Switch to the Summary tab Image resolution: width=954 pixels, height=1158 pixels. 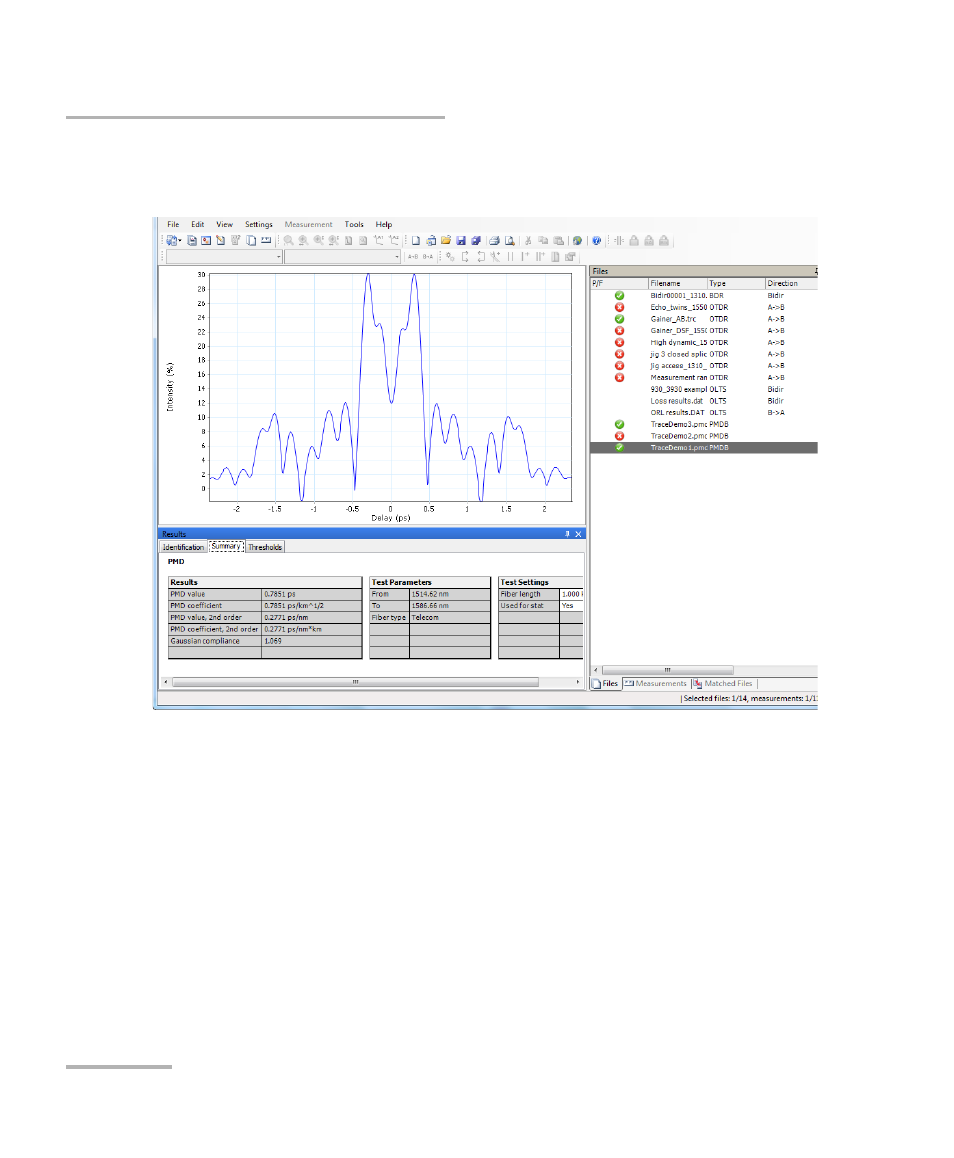226,547
